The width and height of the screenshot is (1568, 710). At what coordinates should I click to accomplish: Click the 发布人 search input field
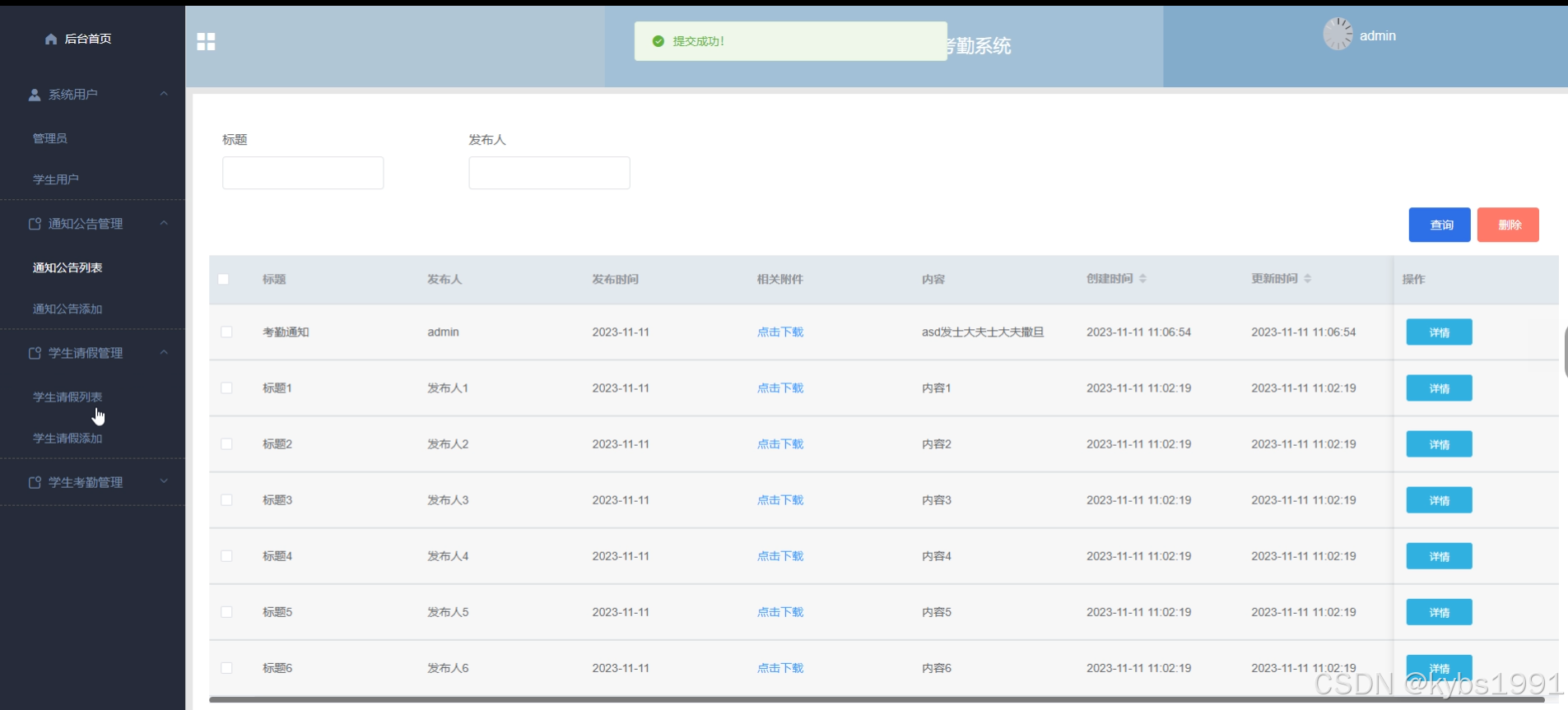click(549, 173)
